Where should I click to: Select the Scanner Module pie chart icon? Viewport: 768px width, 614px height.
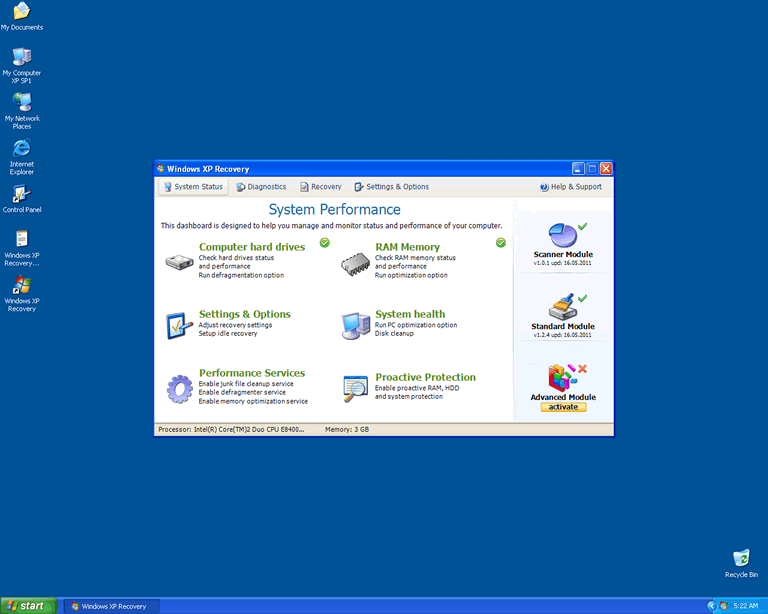(563, 234)
